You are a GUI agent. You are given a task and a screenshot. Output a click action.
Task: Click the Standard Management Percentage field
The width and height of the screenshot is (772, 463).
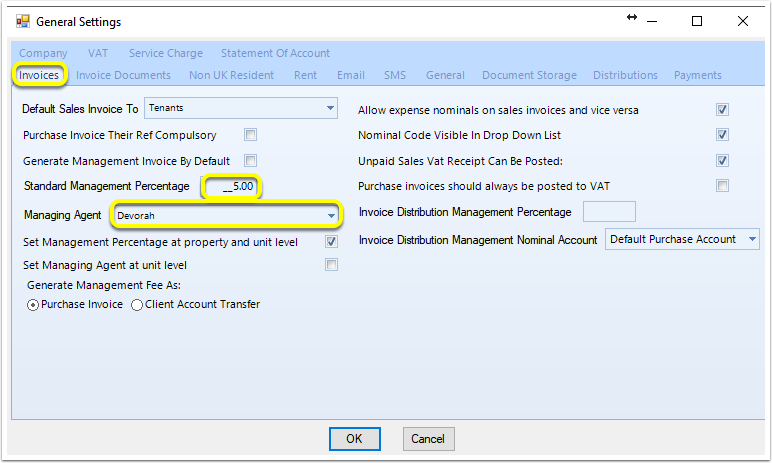pyautogui.click(x=231, y=187)
